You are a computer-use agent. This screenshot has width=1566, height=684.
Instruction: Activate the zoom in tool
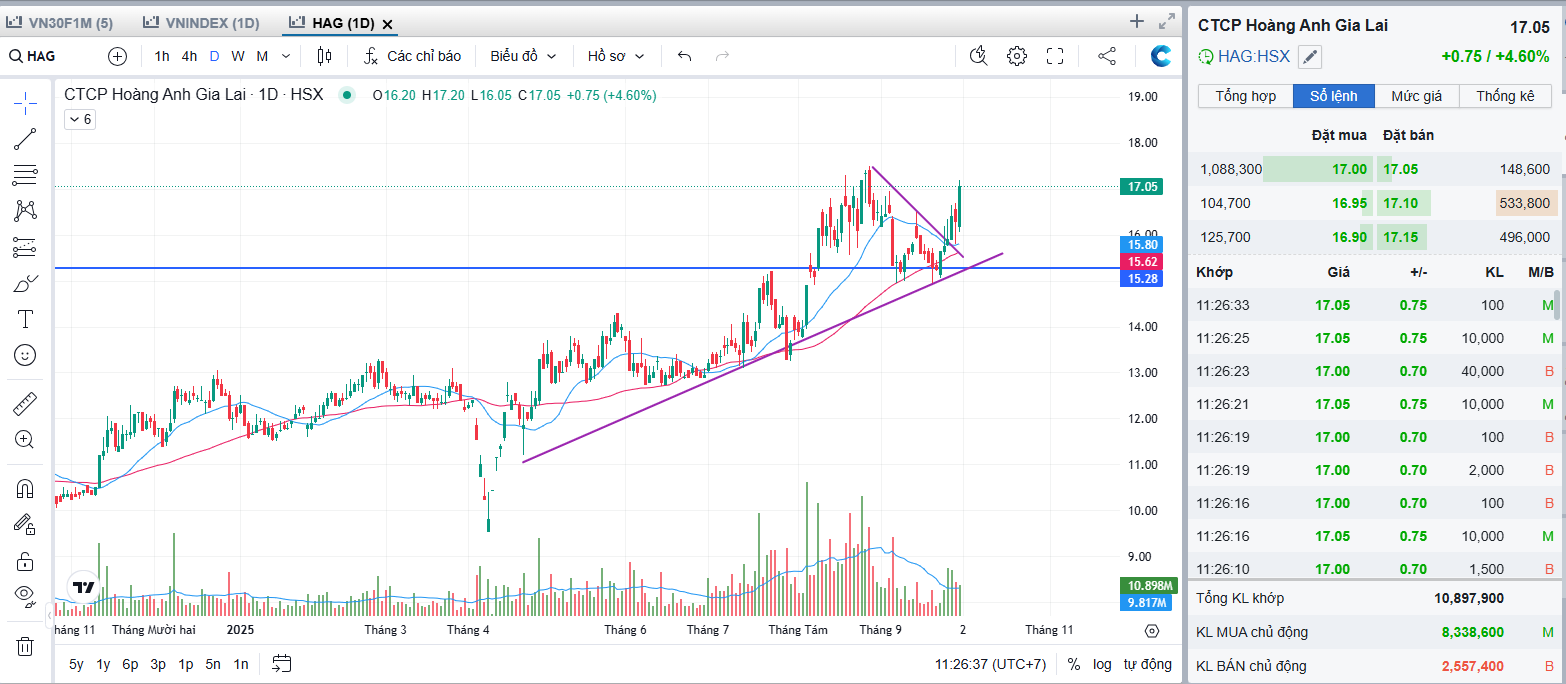25,440
